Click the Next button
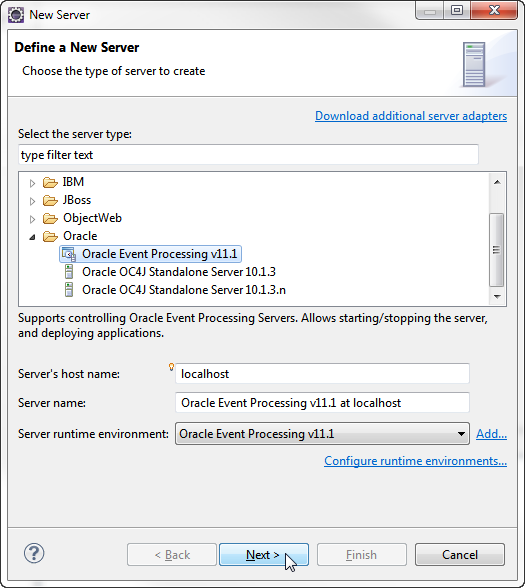 tap(264, 554)
